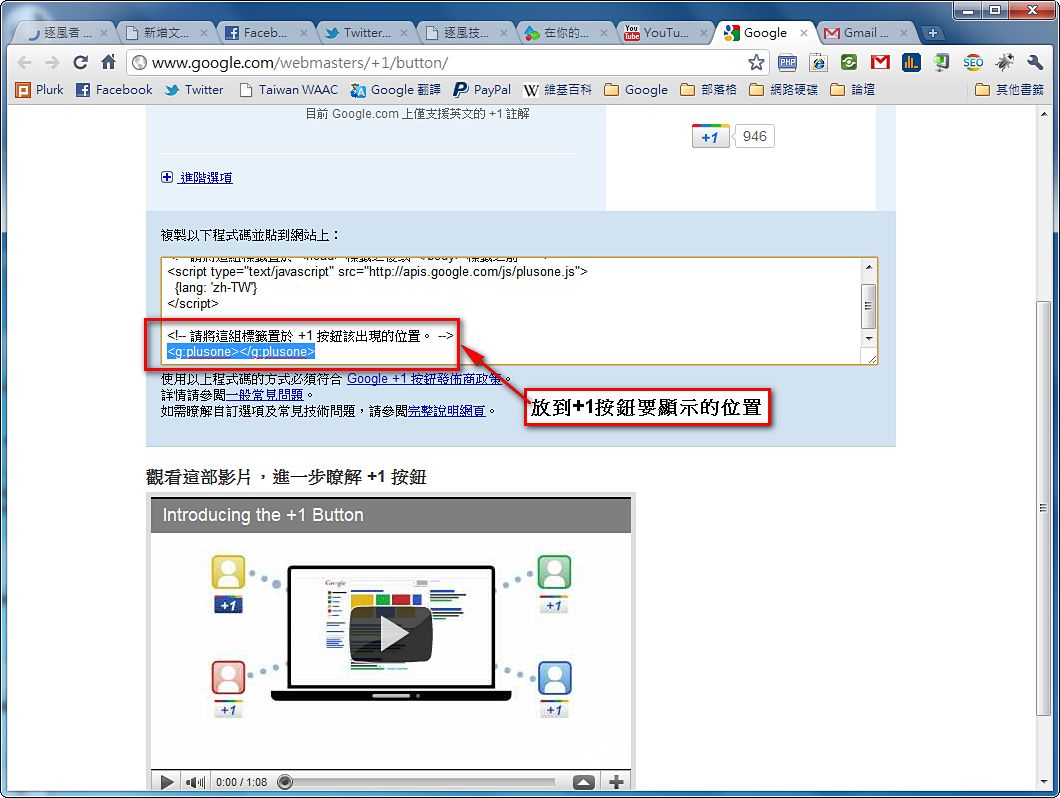Switch to the 新增文 tab
1060x798 pixels.
pos(166,32)
